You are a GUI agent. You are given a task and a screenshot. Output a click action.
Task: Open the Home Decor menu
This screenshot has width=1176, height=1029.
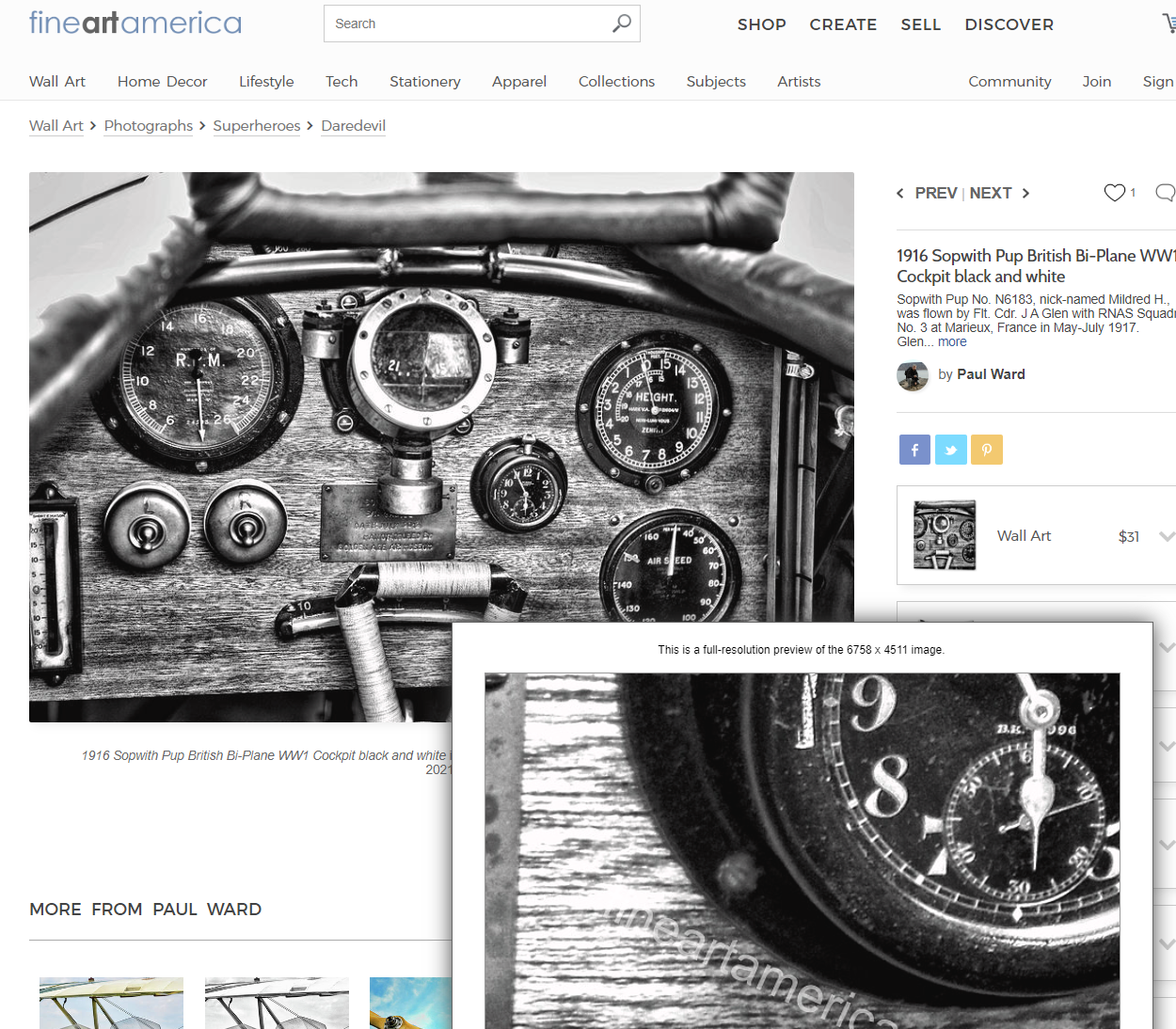(162, 82)
